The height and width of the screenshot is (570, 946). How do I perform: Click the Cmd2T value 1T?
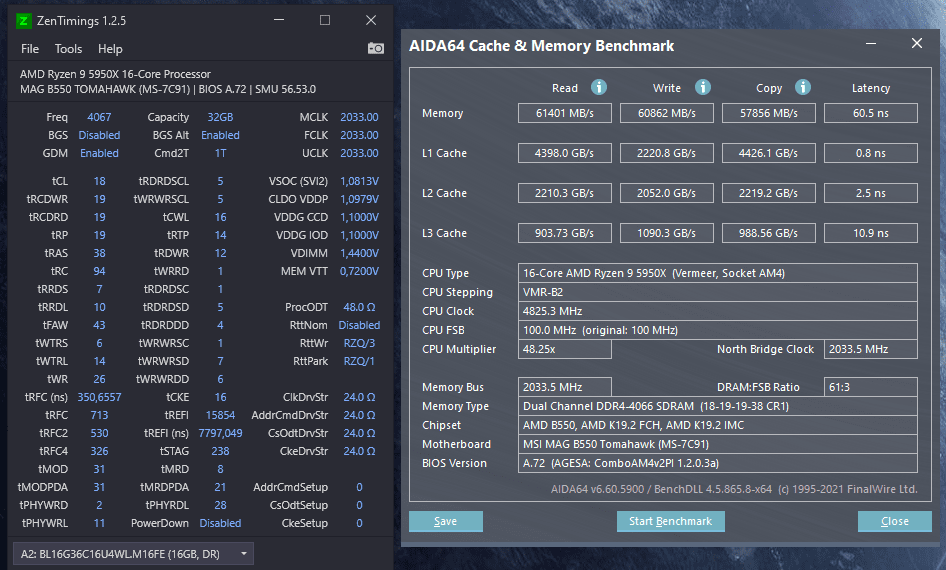click(x=220, y=153)
